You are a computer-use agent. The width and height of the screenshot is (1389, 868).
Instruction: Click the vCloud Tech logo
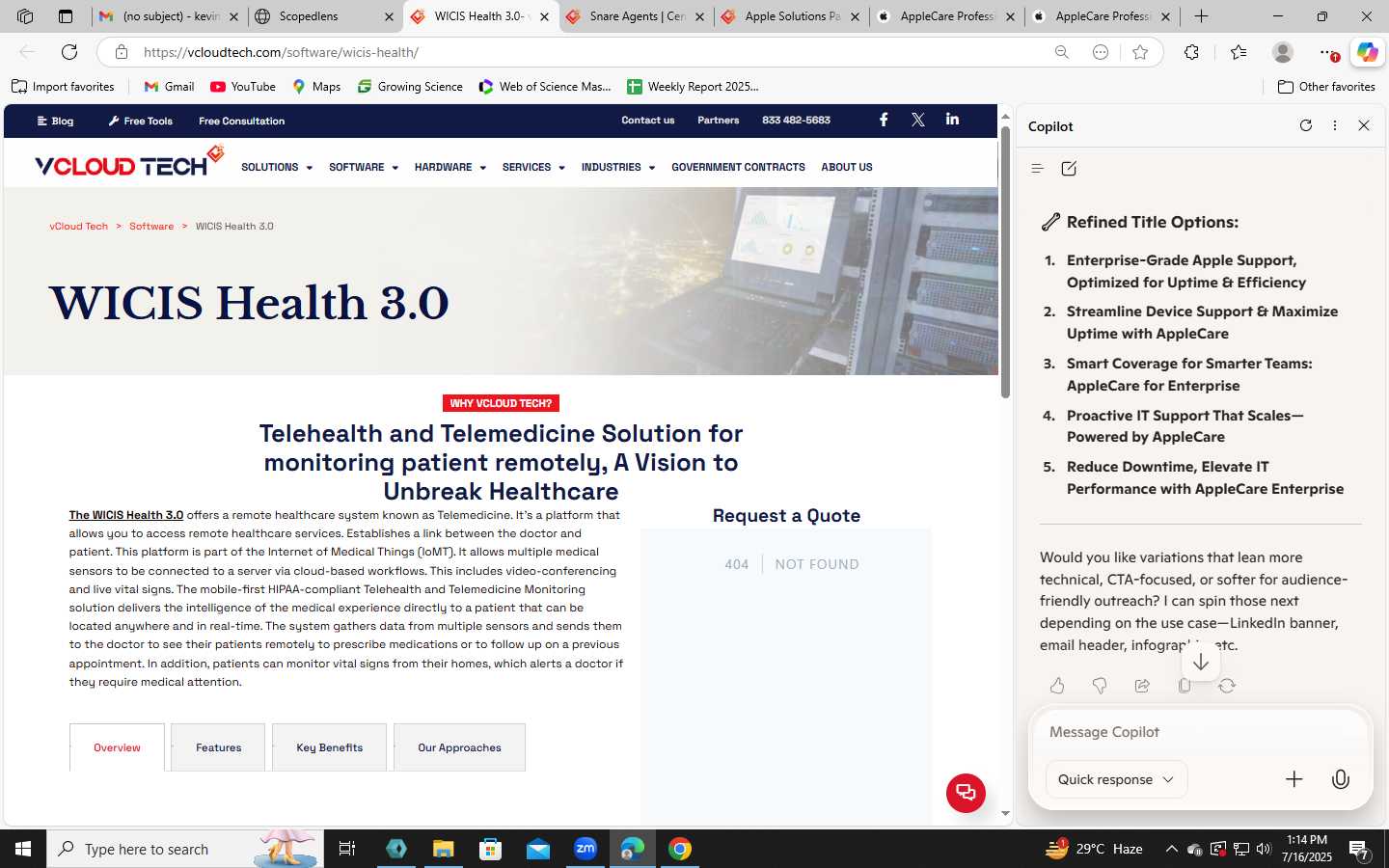[x=129, y=163]
